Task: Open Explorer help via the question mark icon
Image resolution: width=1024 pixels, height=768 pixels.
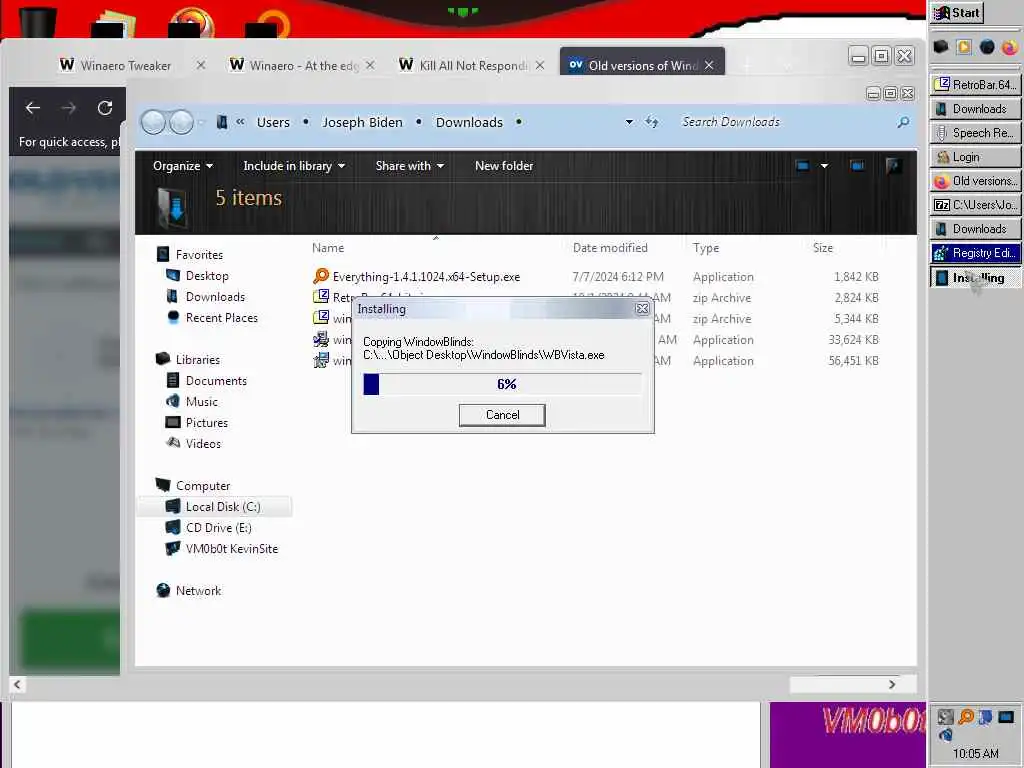Action: [x=893, y=166]
